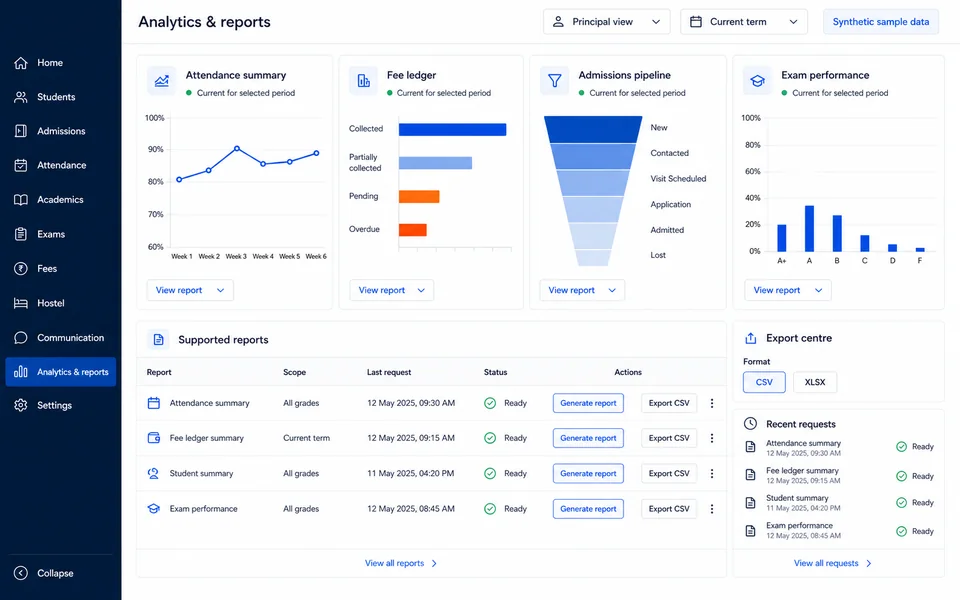The image size is (960, 600).
Task: Click the Communication chat bubble icon
Action: pyautogui.click(x=21, y=337)
